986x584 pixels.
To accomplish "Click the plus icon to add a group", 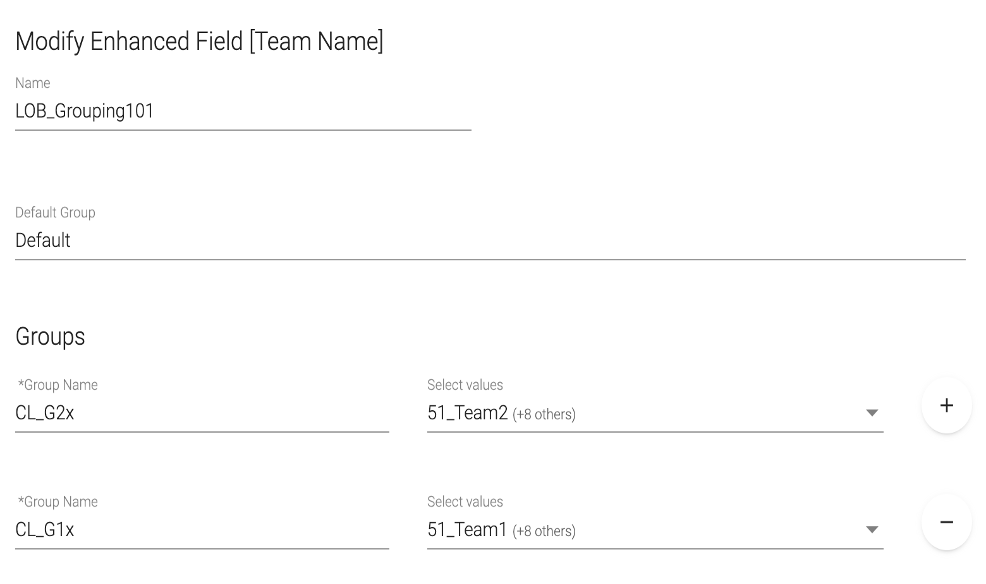I will point(946,406).
